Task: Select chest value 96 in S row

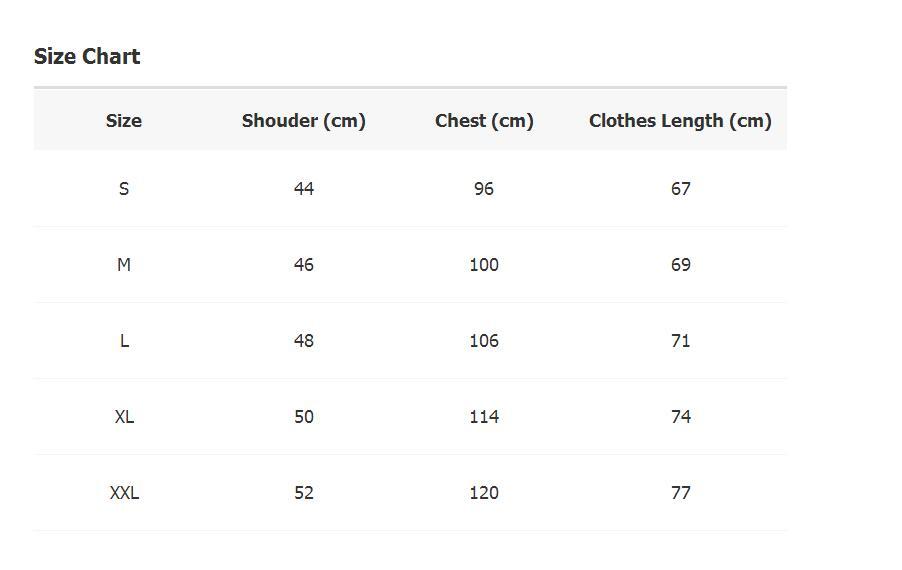Action: (484, 189)
